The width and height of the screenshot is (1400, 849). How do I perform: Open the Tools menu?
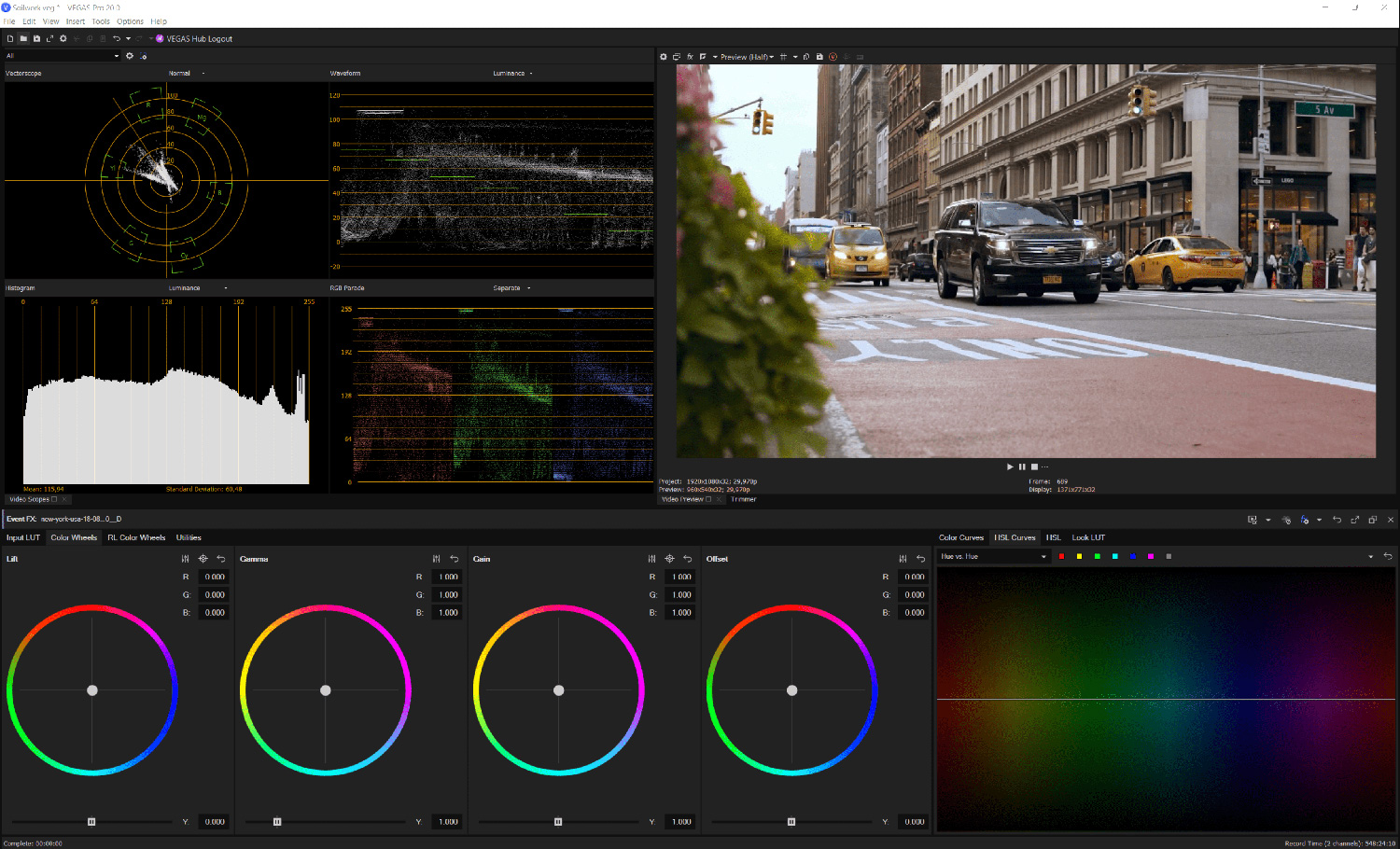click(x=101, y=21)
